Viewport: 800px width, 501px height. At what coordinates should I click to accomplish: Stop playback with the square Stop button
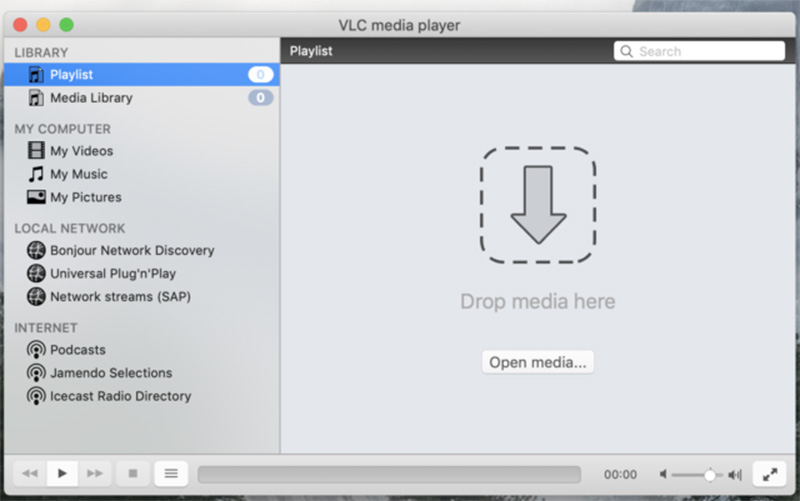tap(133, 473)
